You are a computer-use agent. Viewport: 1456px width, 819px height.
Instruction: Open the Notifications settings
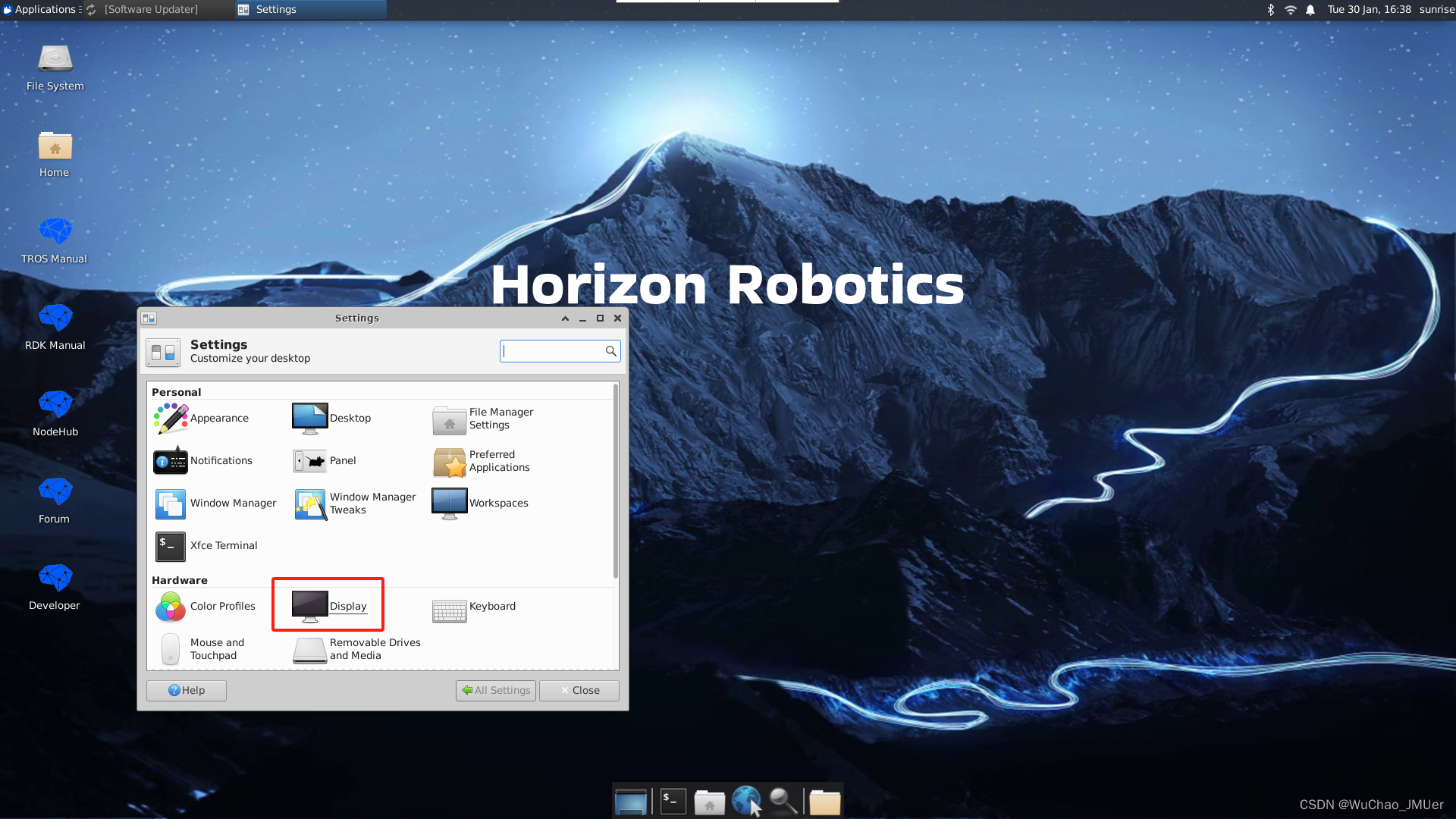point(203,460)
